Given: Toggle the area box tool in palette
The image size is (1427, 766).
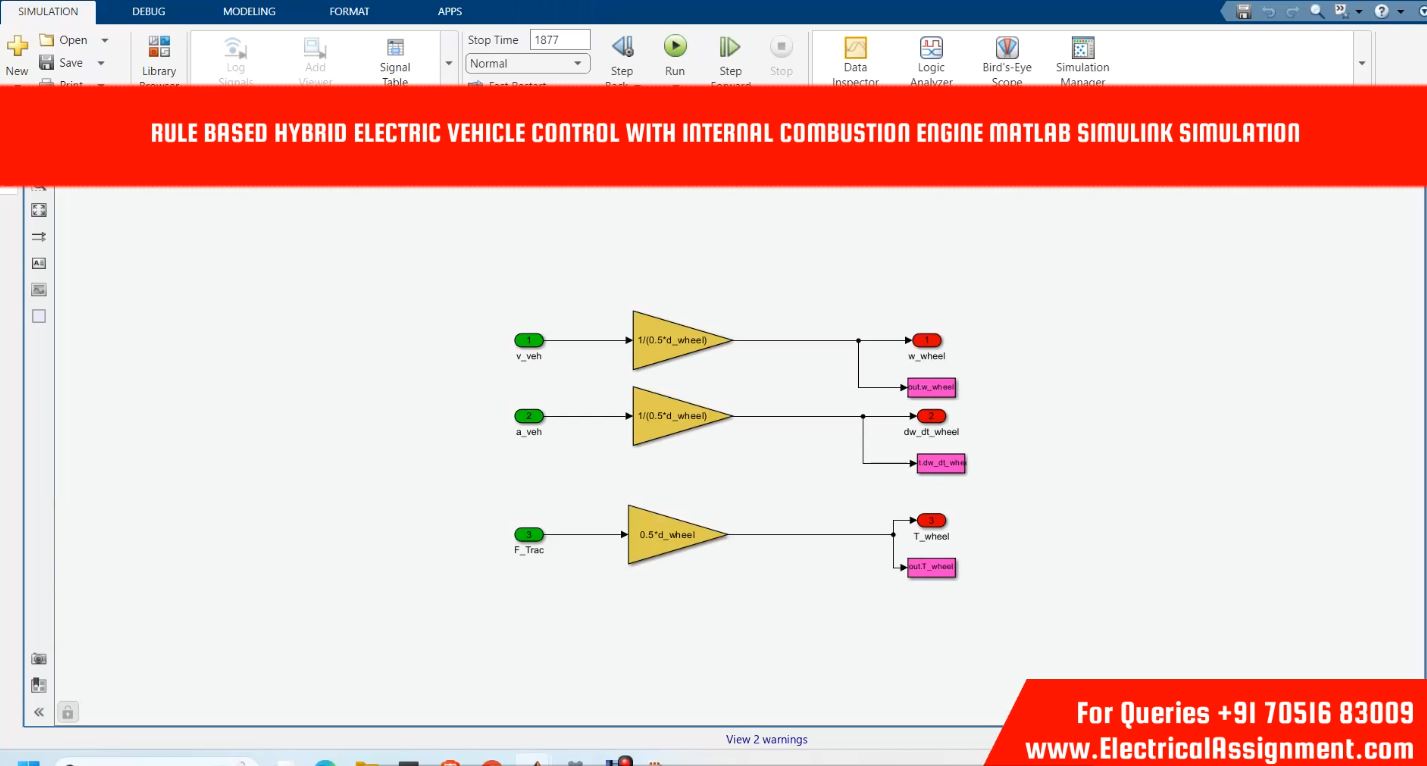Looking at the screenshot, I should click(39, 316).
